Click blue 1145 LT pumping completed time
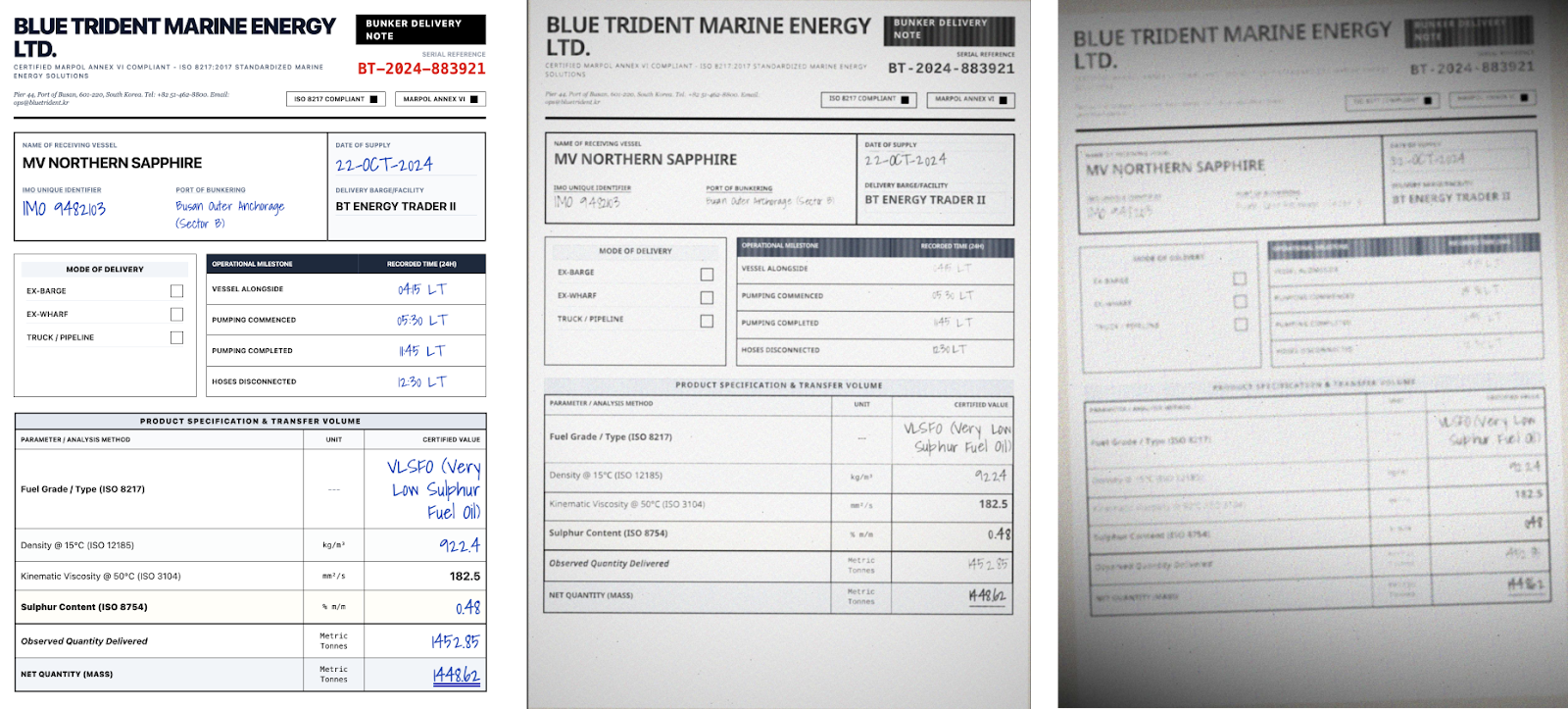The image size is (1568, 709). click(x=422, y=351)
